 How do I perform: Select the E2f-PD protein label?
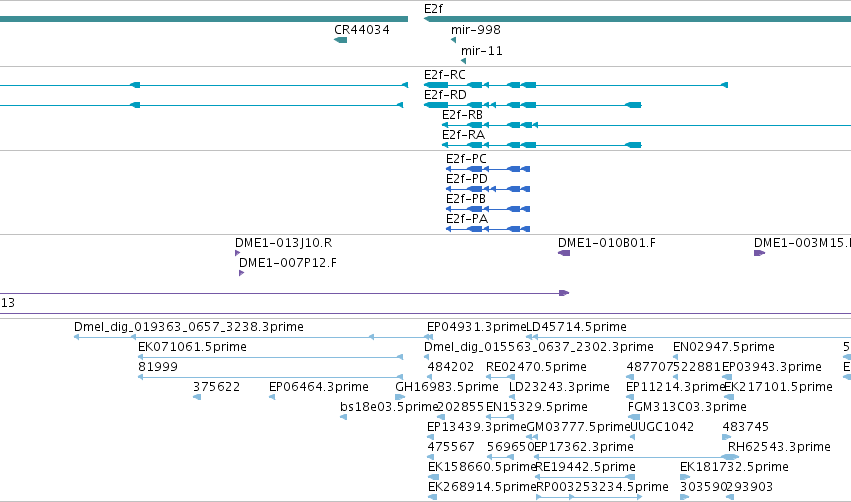coord(466,179)
